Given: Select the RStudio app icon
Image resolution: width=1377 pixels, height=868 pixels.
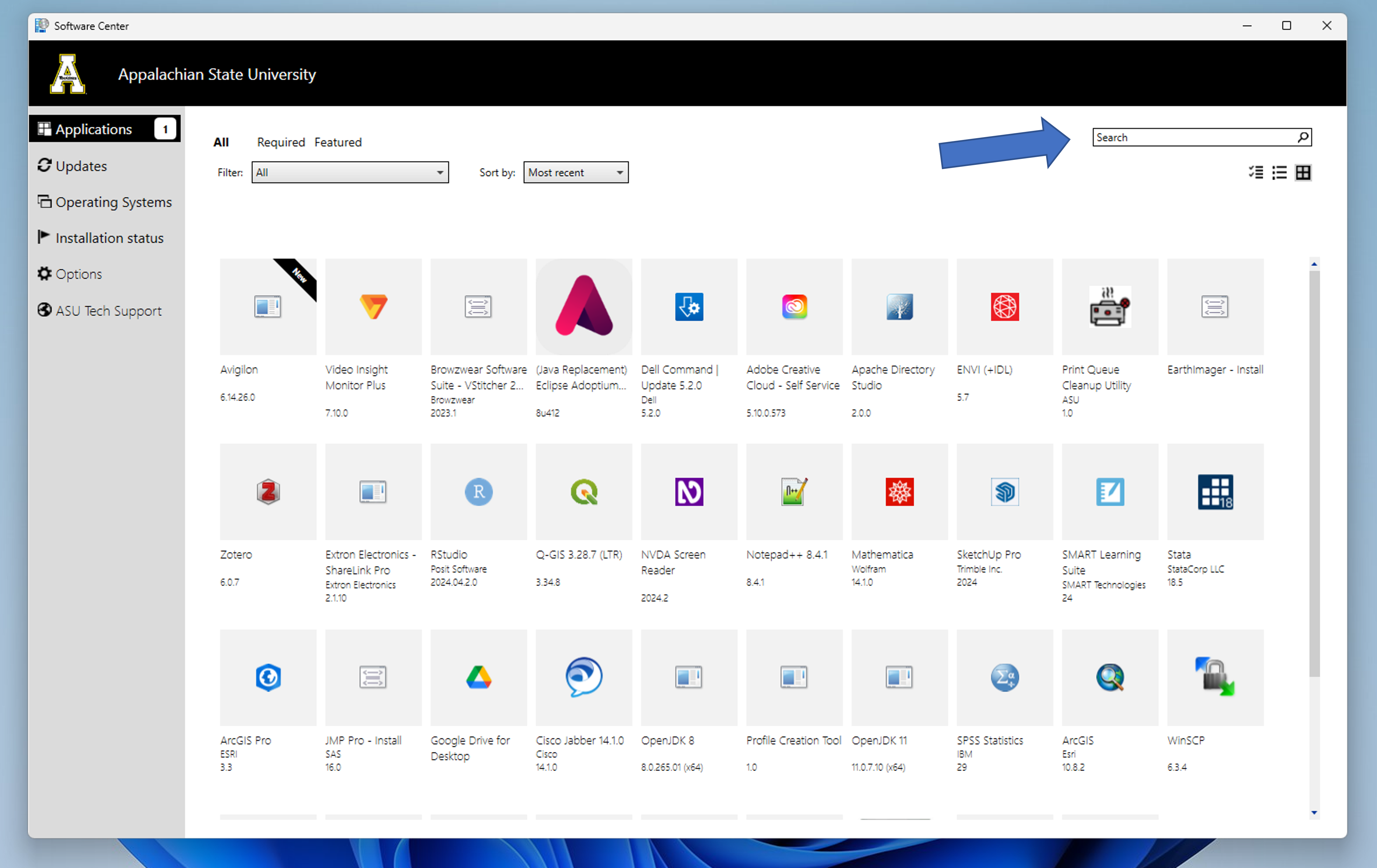Looking at the screenshot, I should click(479, 492).
